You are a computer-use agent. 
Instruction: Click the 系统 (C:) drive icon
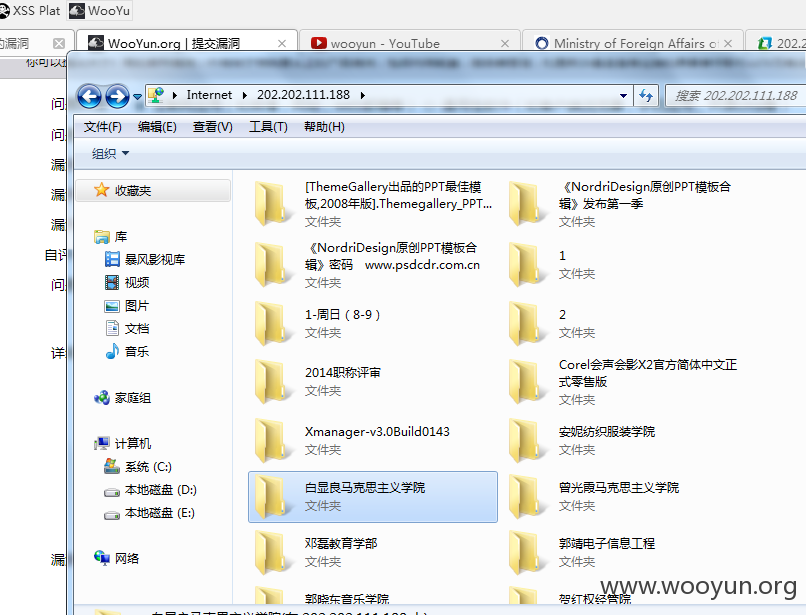point(112,466)
